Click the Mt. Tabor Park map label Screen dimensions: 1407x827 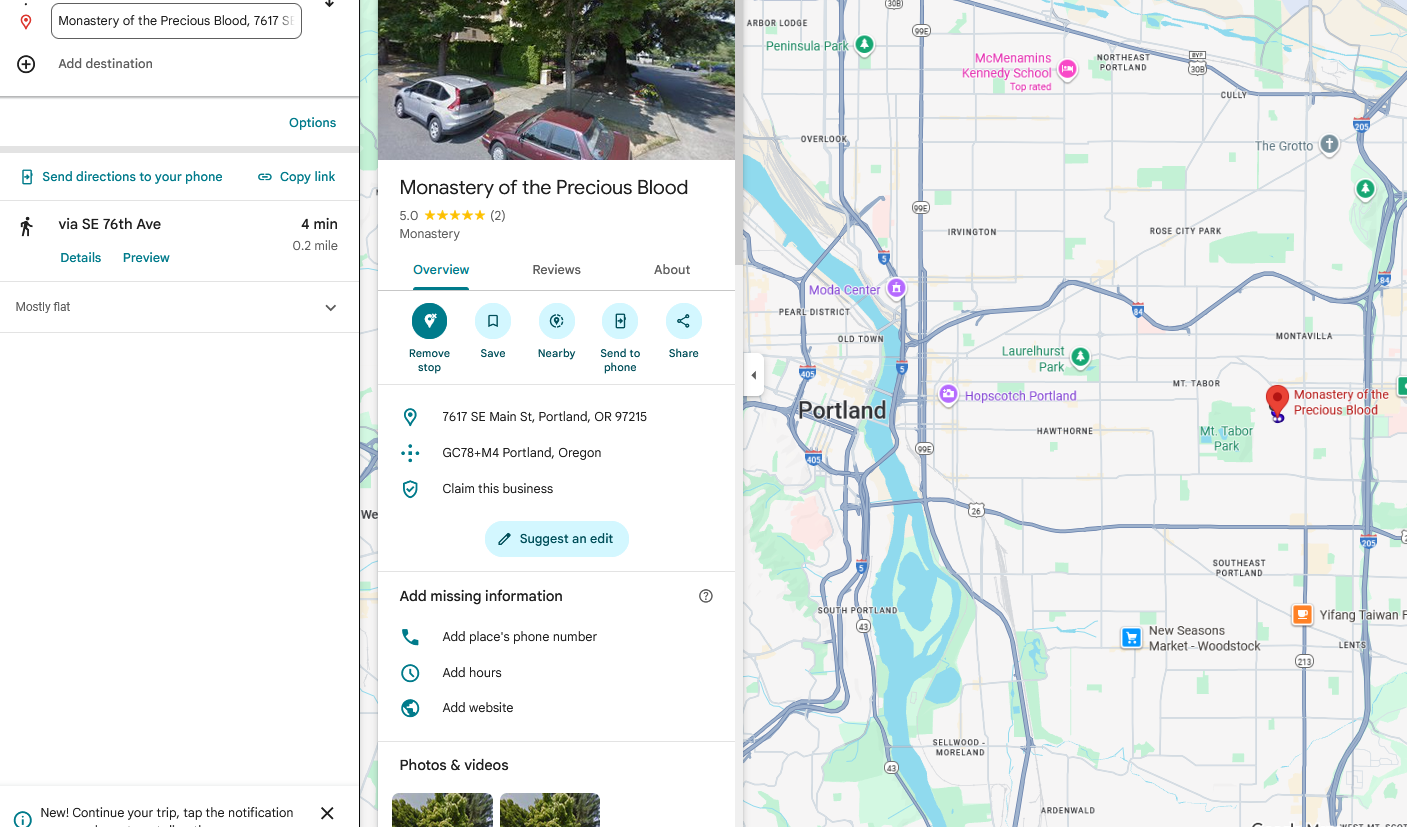1226,439
